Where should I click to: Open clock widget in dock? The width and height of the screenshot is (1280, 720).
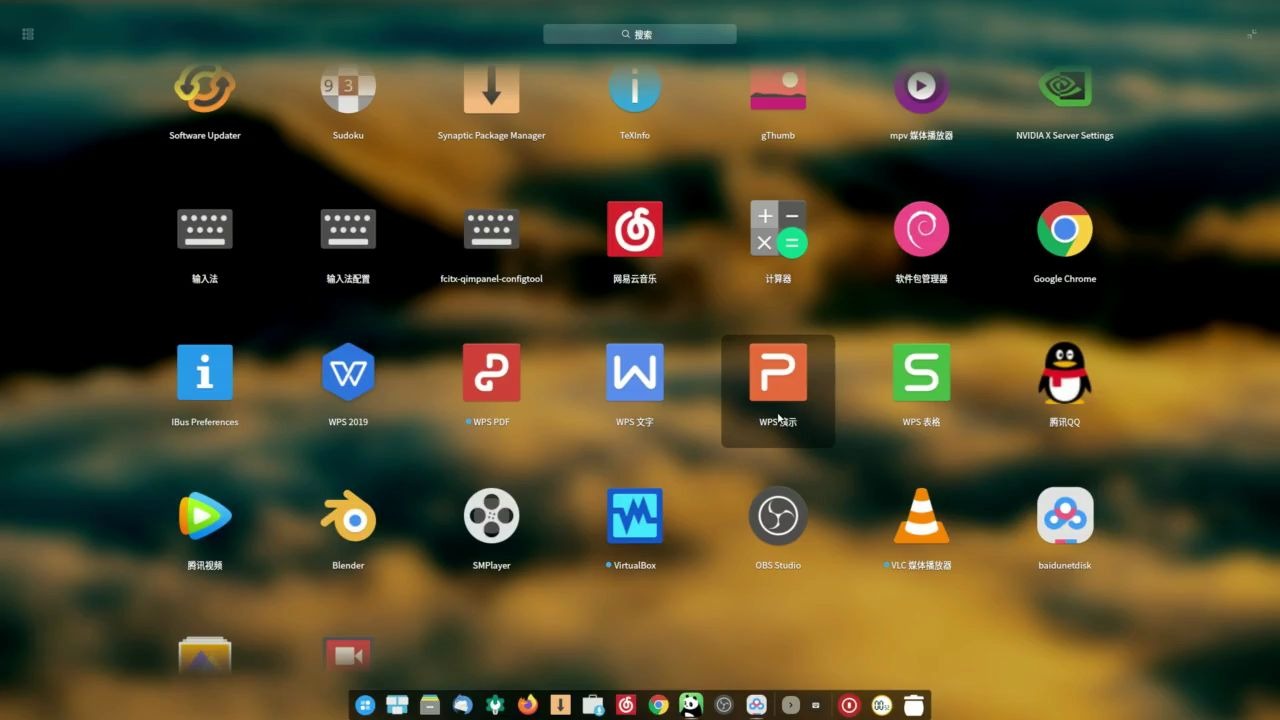pos(881,705)
